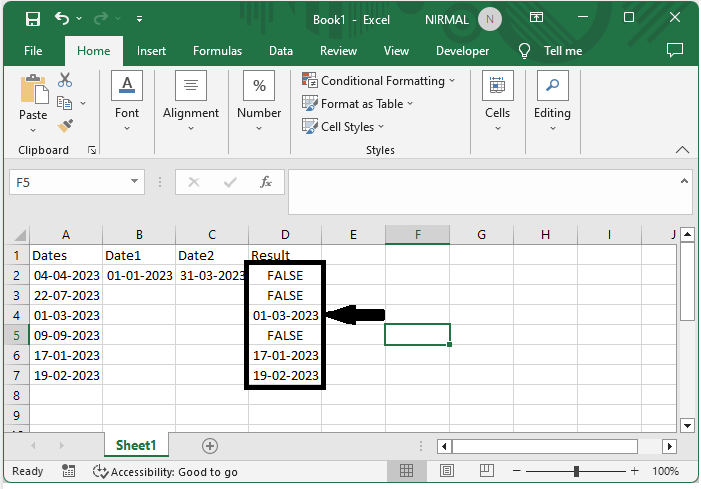Image resolution: width=701 pixels, height=489 pixels.
Task: Click the Macro recording status bar icon
Action: [68, 471]
